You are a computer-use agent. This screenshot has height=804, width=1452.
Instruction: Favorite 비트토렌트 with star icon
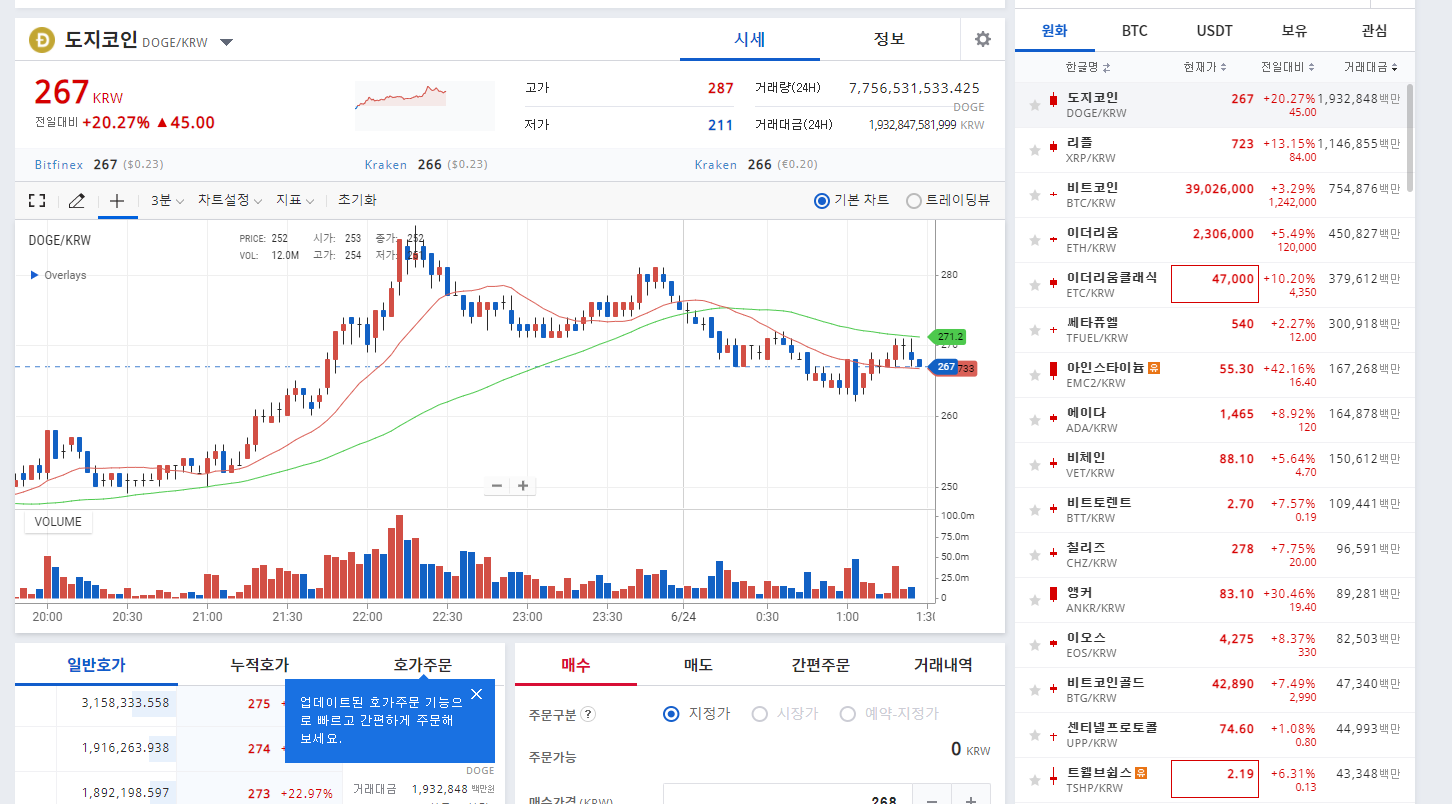click(1035, 510)
